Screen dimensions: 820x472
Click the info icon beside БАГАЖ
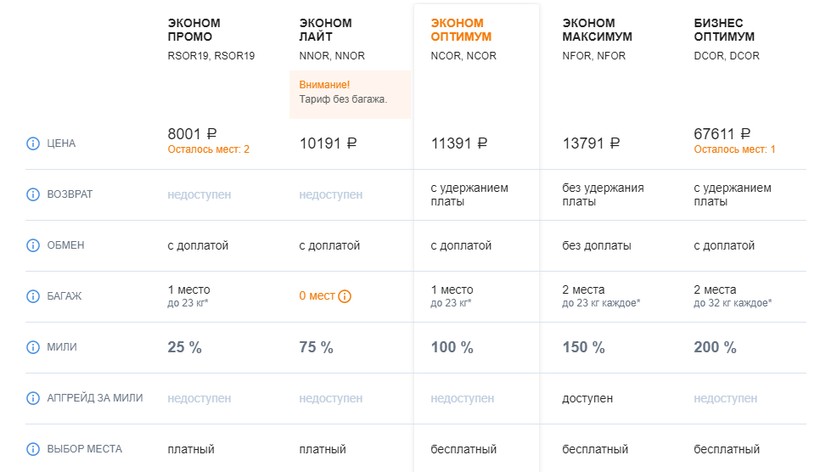coord(33,296)
